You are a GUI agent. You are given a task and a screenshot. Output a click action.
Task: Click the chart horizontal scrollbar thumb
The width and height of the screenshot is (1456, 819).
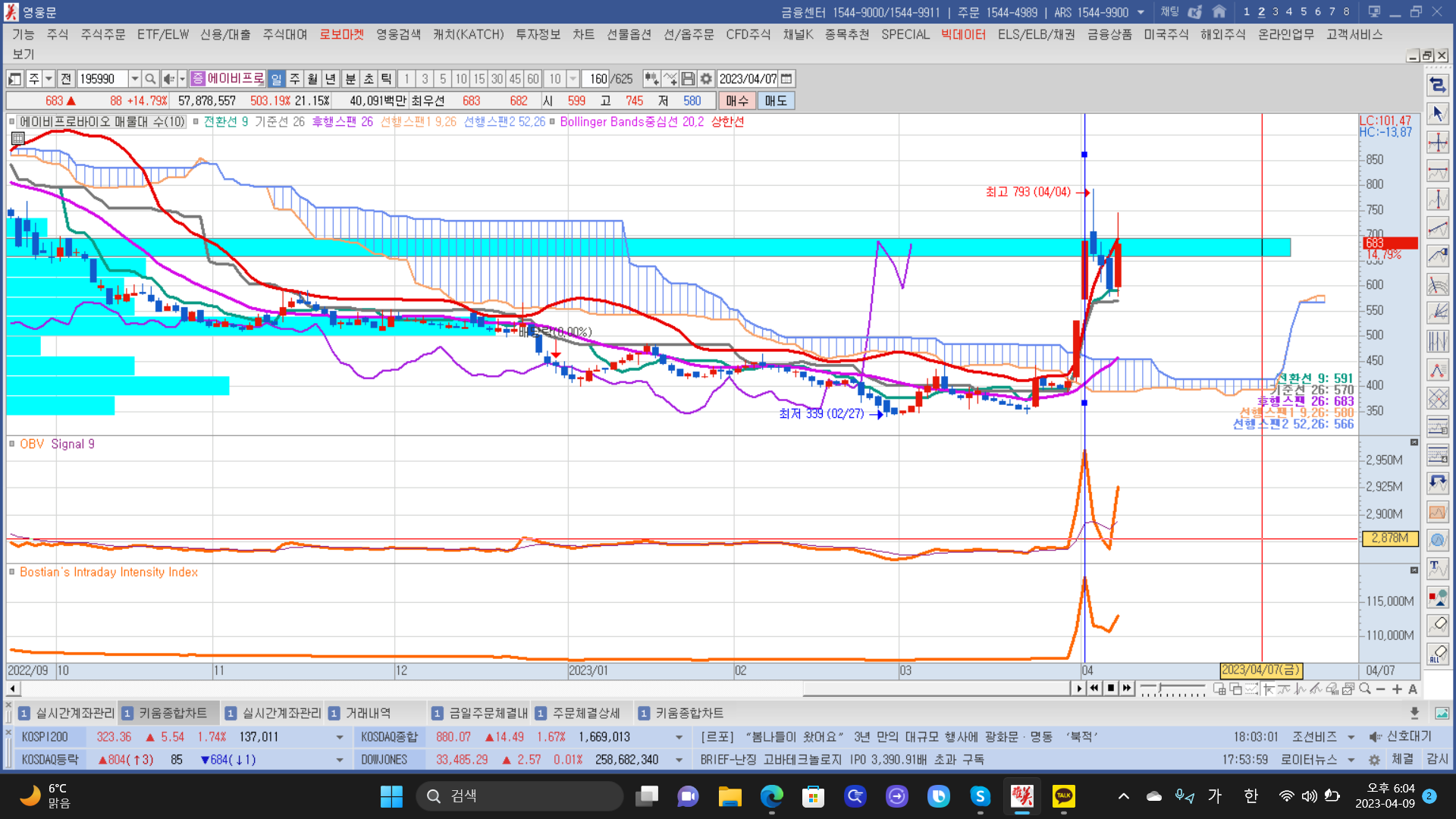click(x=938, y=689)
